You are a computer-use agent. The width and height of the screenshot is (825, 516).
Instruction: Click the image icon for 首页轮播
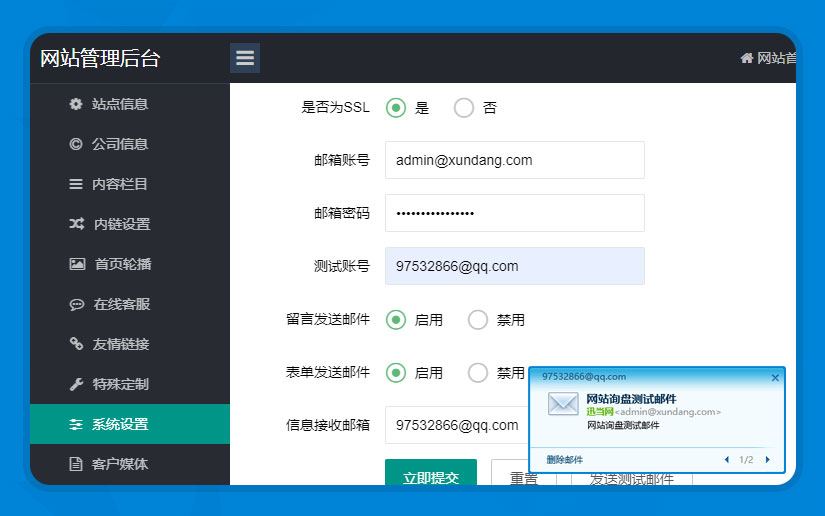pos(77,264)
